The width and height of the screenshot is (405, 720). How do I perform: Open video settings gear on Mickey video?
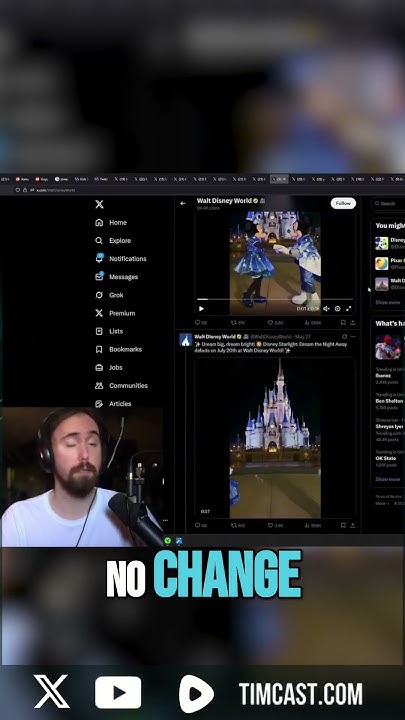[338, 309]
